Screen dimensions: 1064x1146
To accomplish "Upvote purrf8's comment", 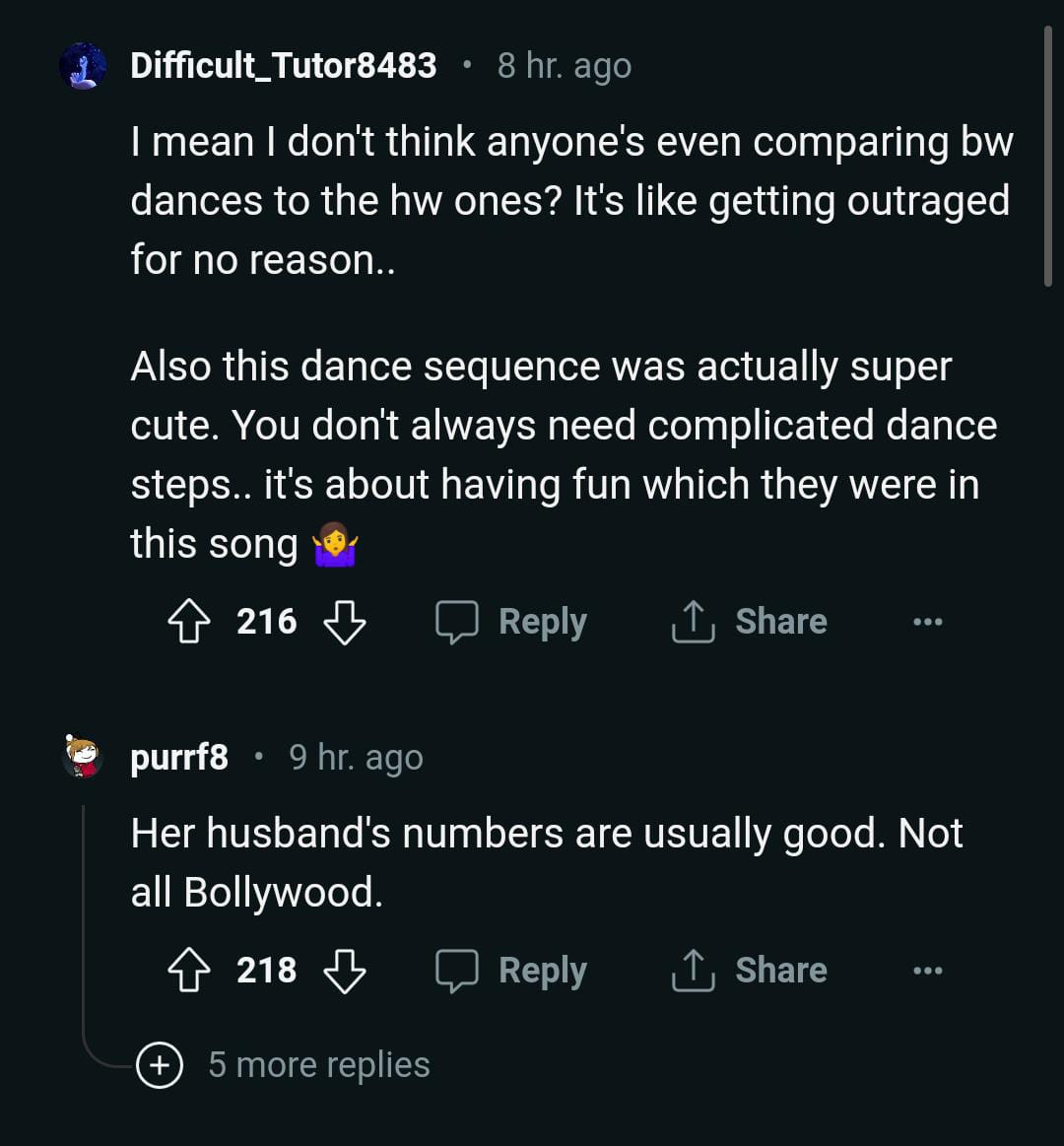I will coord(188,971).
